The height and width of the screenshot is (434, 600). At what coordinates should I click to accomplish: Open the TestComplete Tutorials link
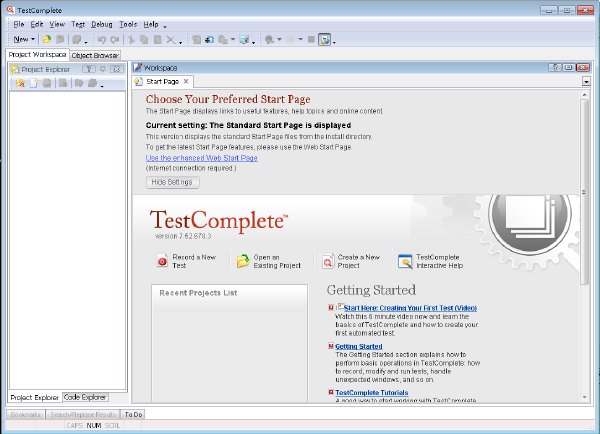tap(372, 393)
